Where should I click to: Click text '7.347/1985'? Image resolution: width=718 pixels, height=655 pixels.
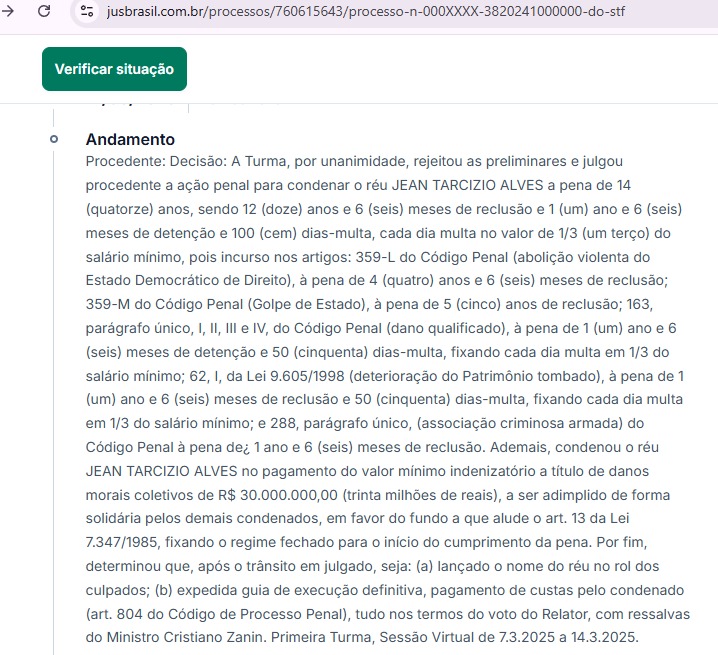click(122, 542)
